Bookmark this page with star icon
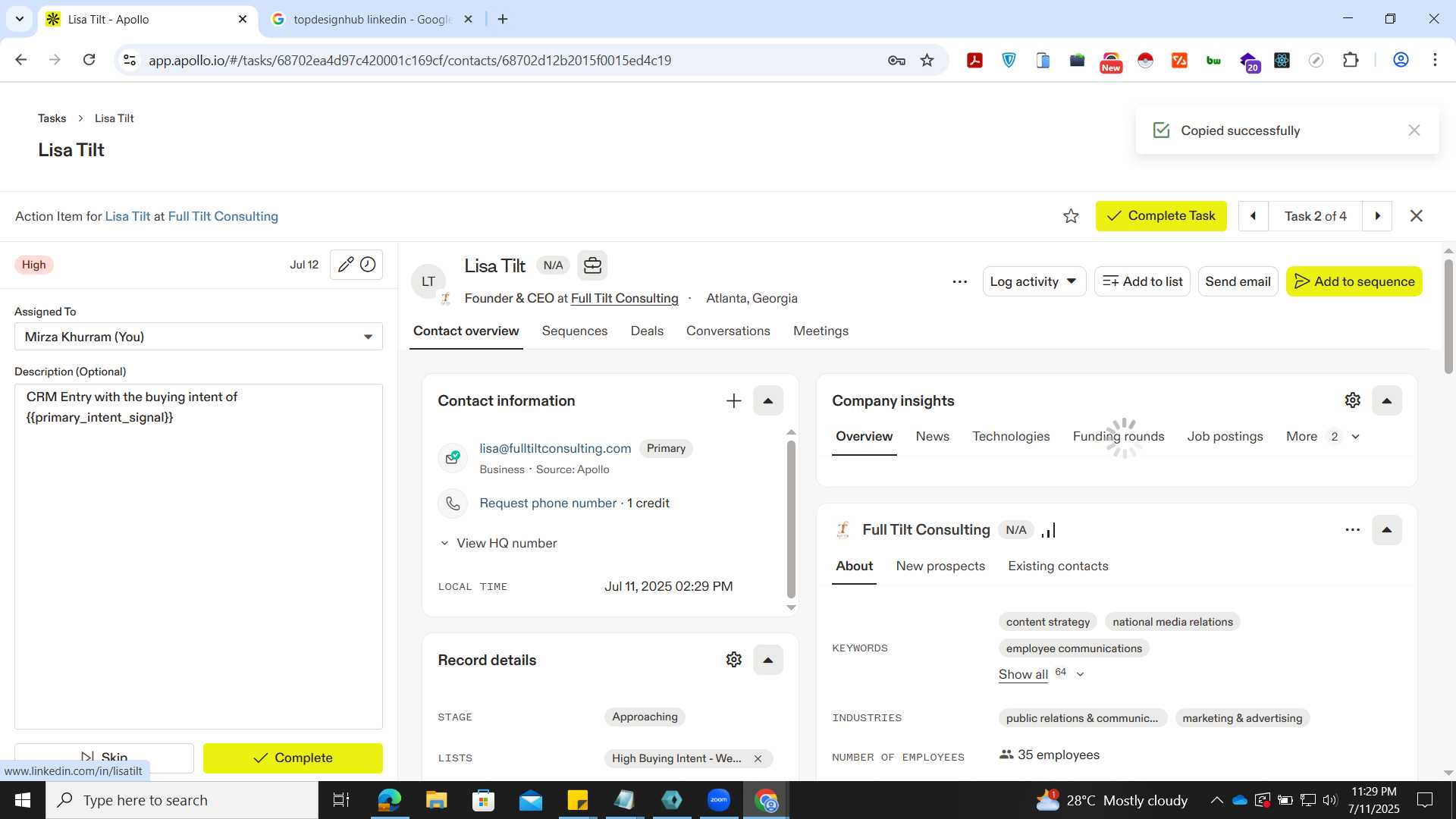1456x819 pixels. (x=927, y=60)
